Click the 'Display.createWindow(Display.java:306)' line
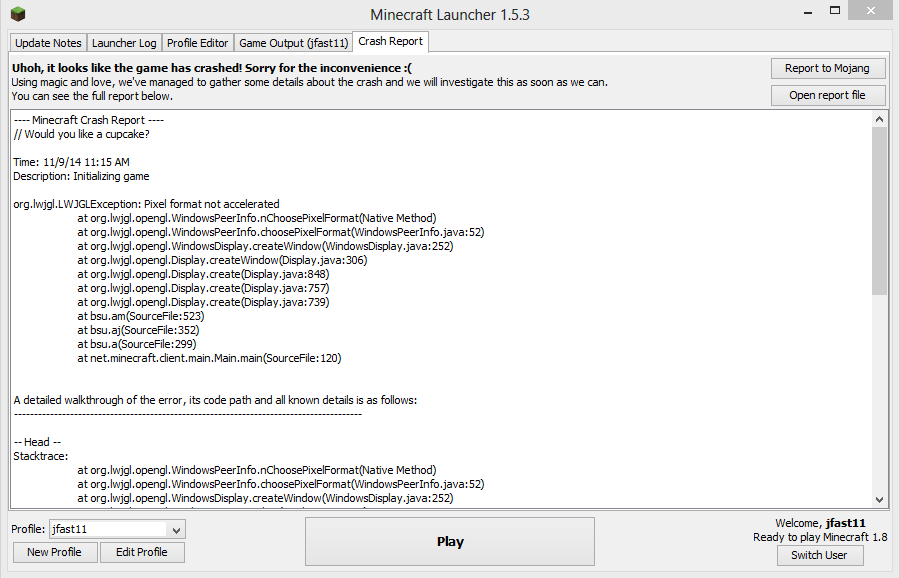 tap(222, 260)
